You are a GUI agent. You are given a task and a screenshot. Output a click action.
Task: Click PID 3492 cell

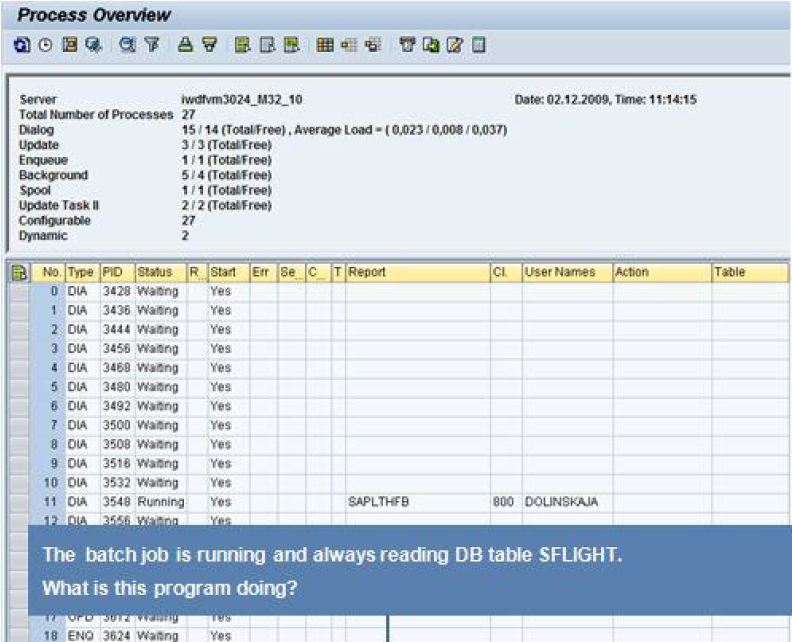(117, 406)
